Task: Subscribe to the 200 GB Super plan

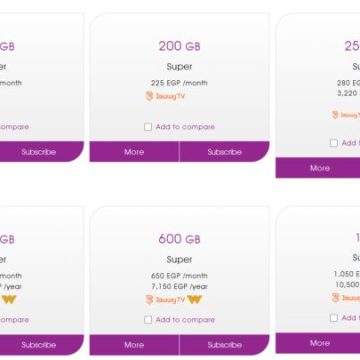Action: tap(224, 152)
